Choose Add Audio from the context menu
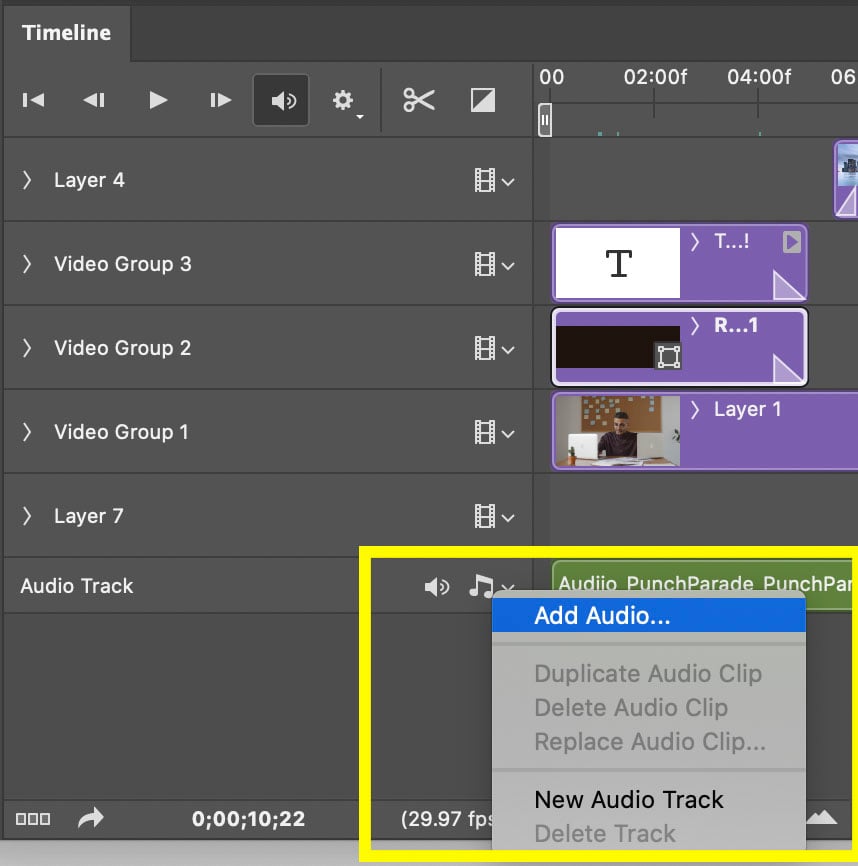The height and width of the screenshot is (866, 858). [x=600, y=614]
